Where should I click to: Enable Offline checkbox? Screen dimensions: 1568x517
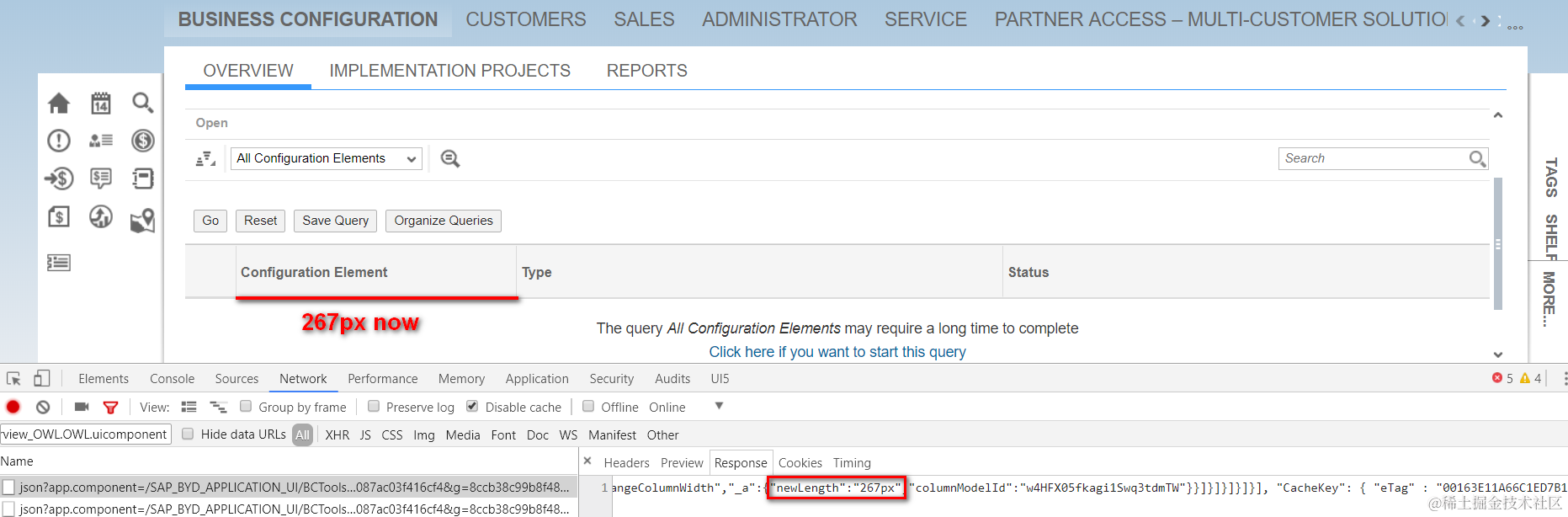pyautogui.click(x=588, y=407)
